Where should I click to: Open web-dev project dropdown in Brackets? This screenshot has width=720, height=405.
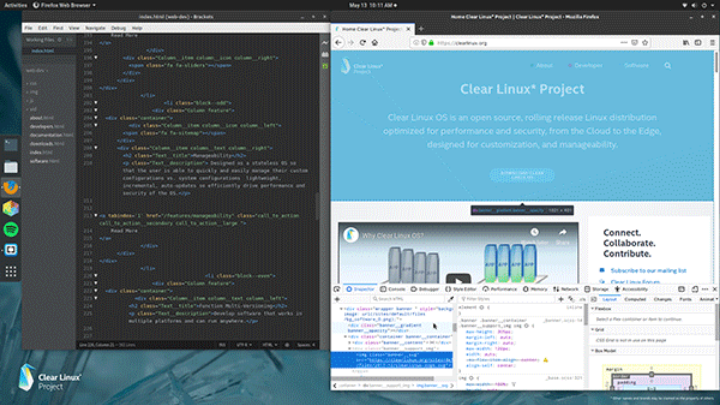coord(37,71)
